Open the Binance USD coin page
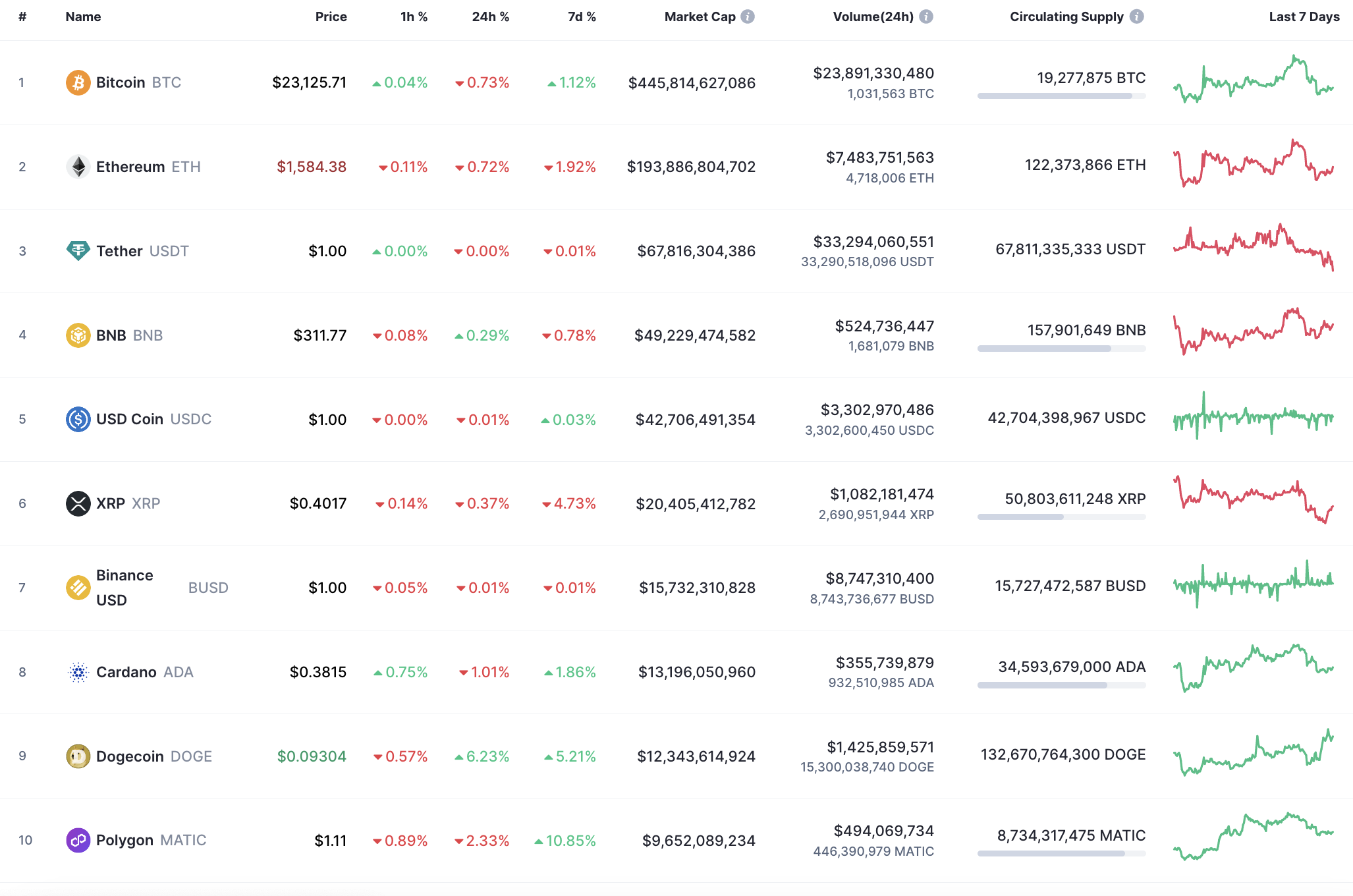The height and width of the screenshot is (896, 1353). pyautogui.click(x=124, y=587)
